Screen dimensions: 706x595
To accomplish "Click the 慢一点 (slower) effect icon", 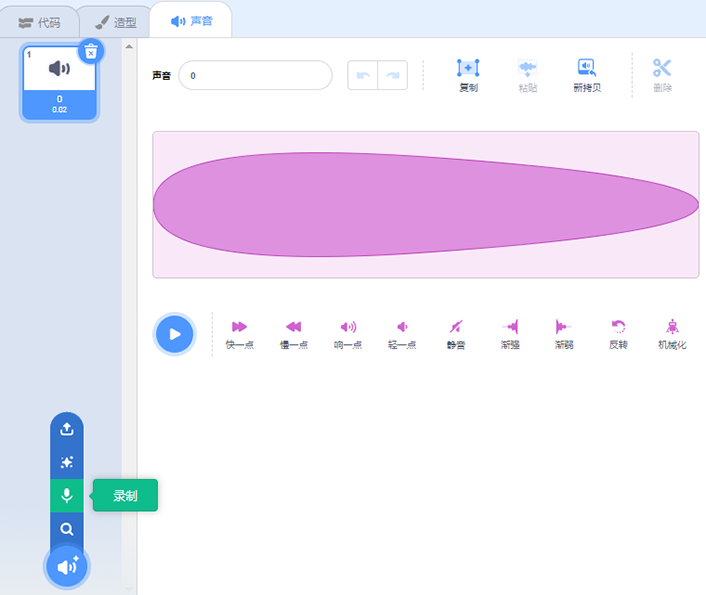I will tap(293, 327).
